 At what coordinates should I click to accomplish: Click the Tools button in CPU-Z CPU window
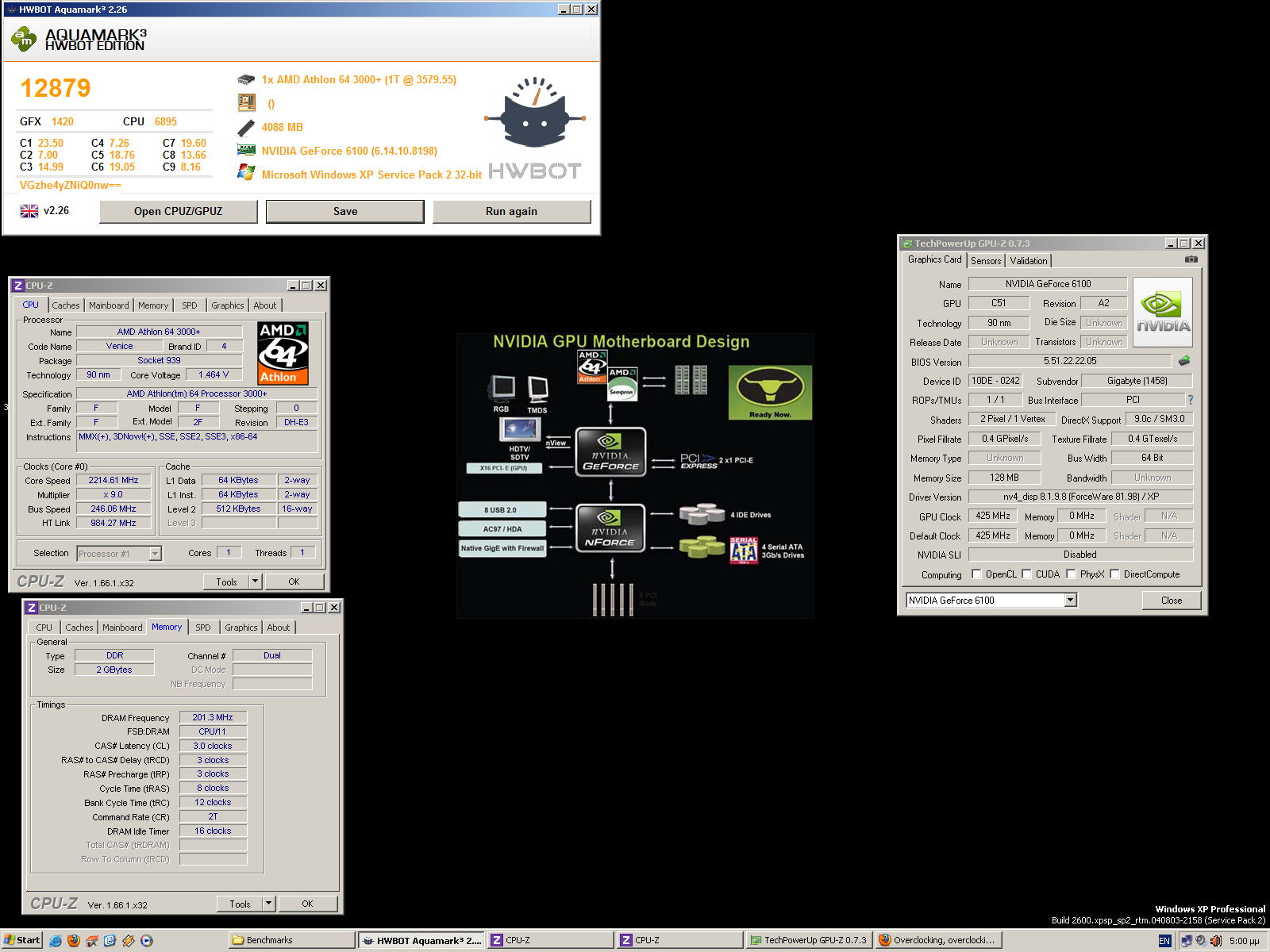[x=226, y=582]
